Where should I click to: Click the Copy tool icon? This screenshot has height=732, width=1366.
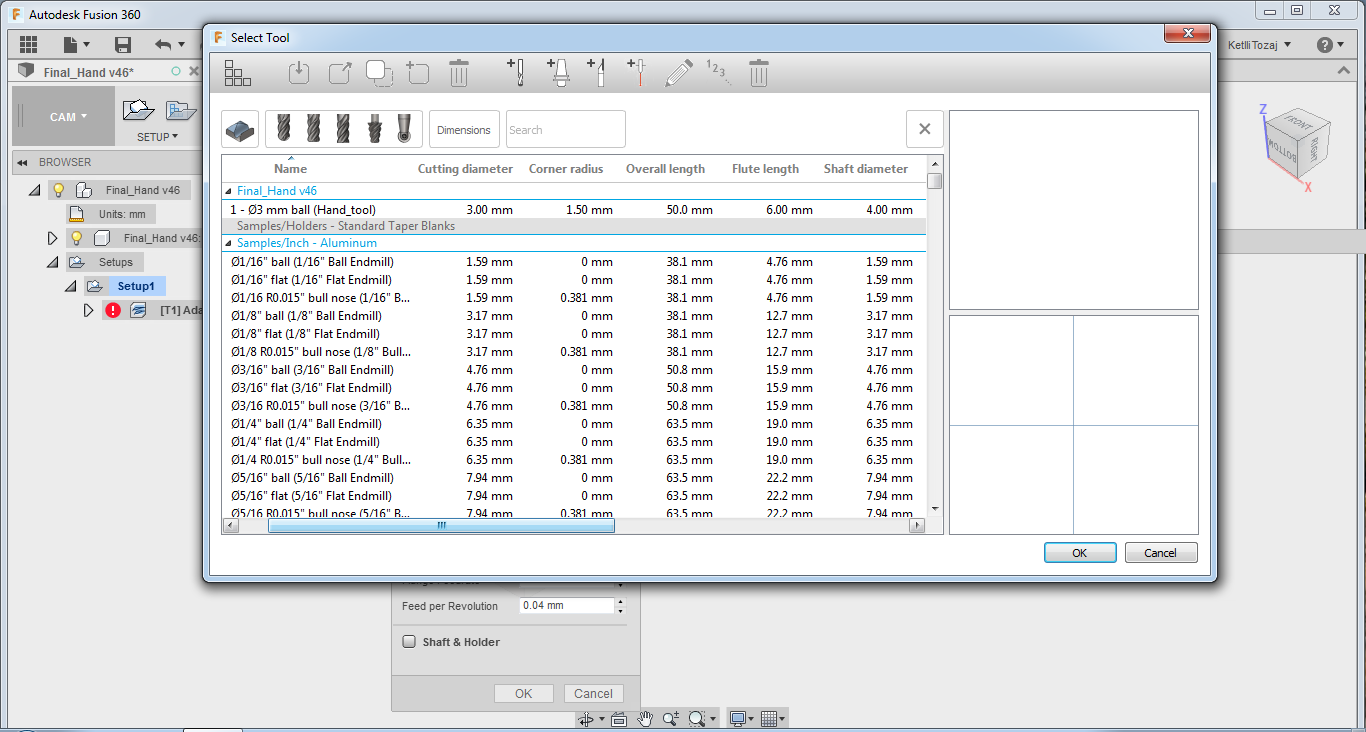click(379, 73)
